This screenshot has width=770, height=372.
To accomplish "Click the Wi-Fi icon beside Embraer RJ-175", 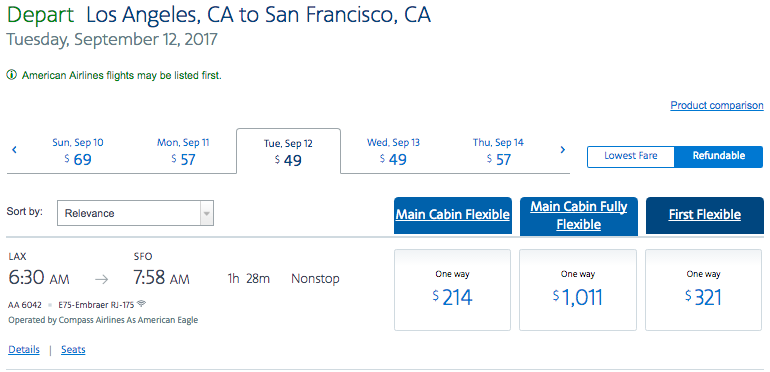I will [141, 304].
